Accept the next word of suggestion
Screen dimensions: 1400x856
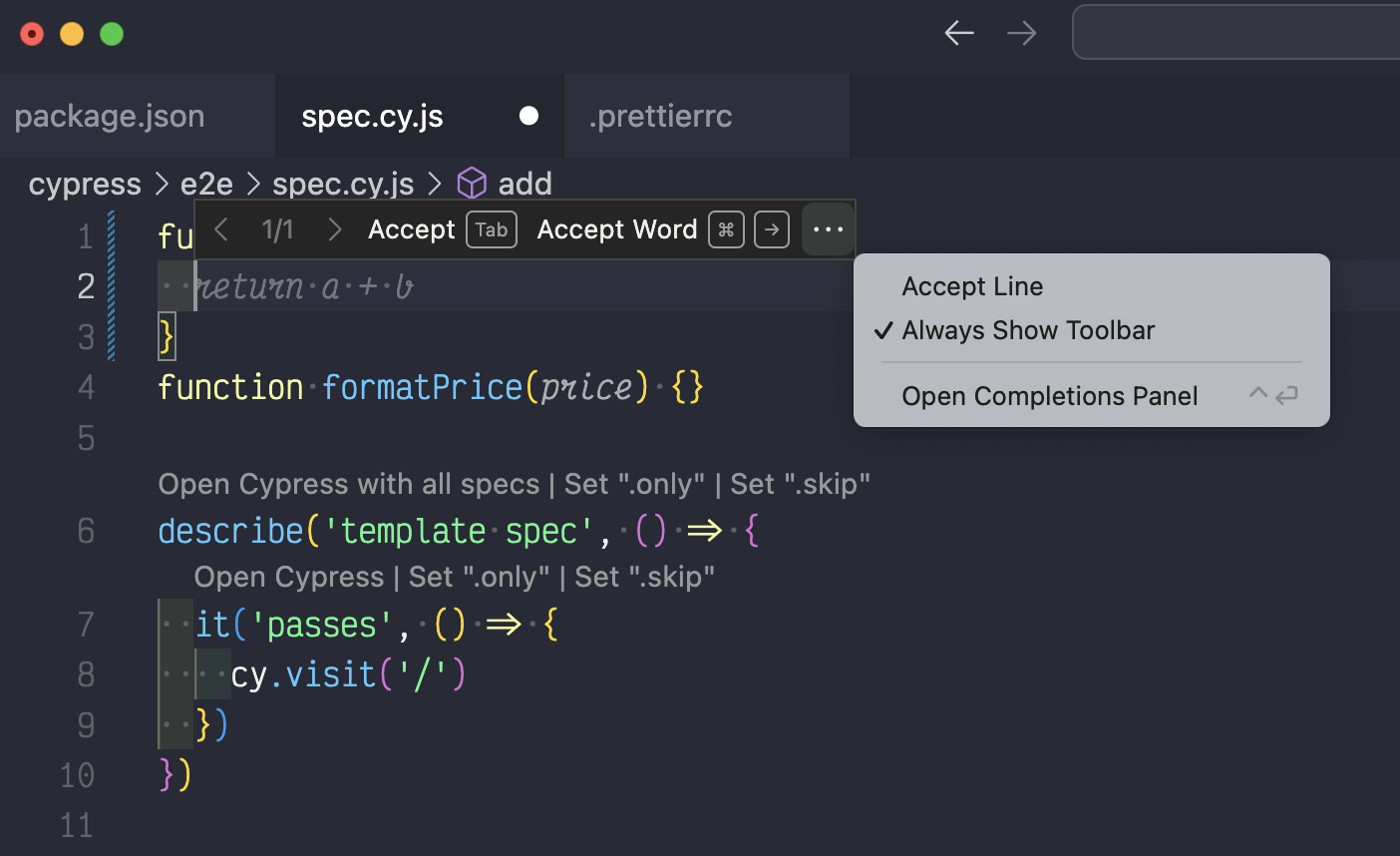click(617, 229)
